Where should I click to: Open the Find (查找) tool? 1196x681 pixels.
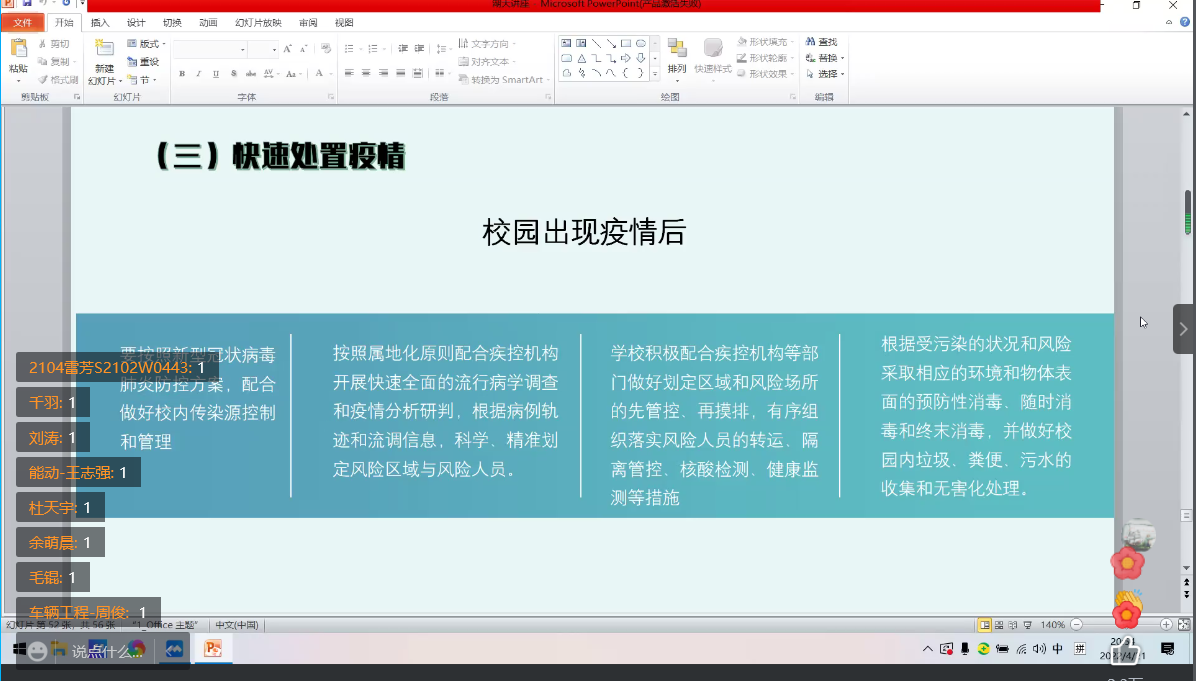point(827,43)
